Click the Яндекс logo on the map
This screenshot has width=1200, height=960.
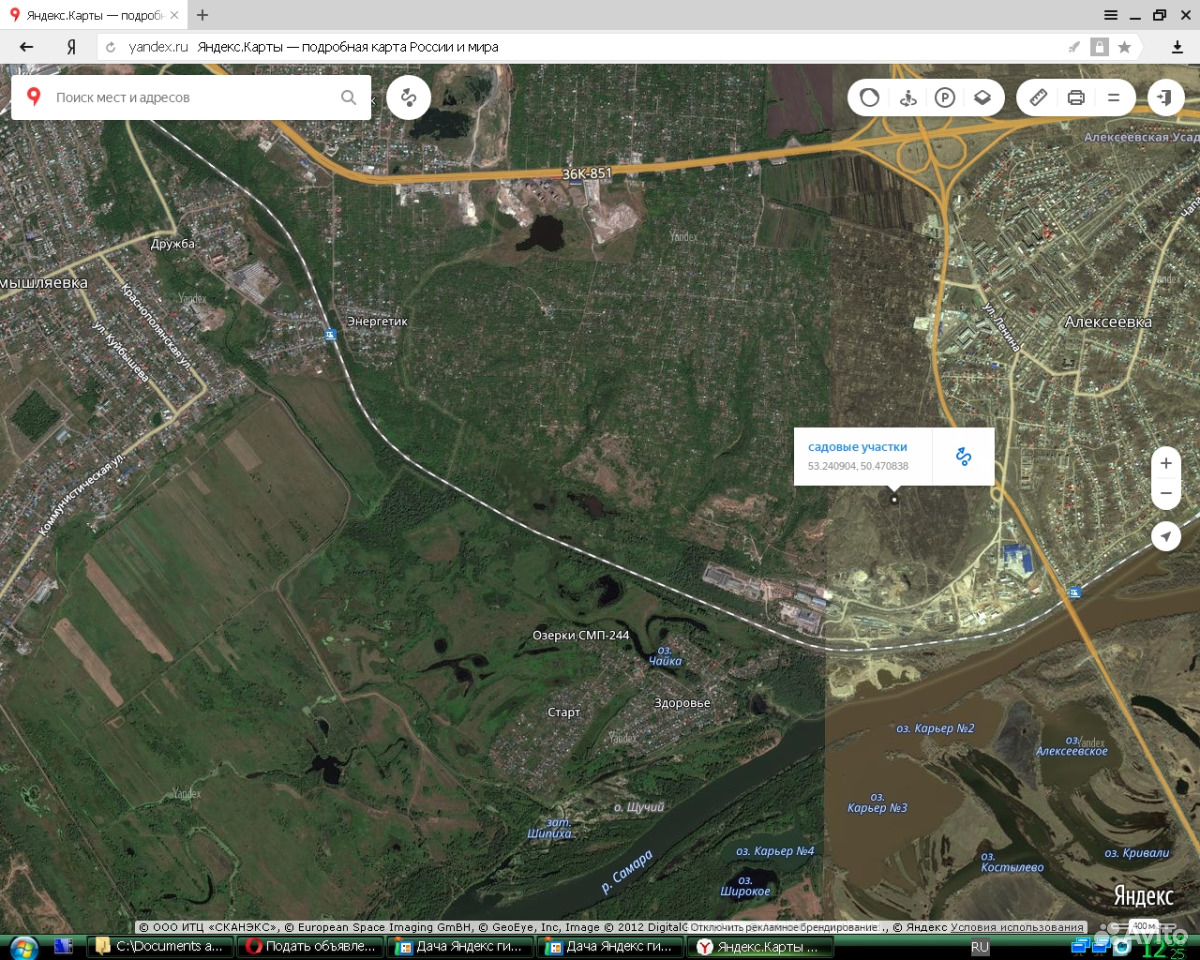coord(1145,896)
